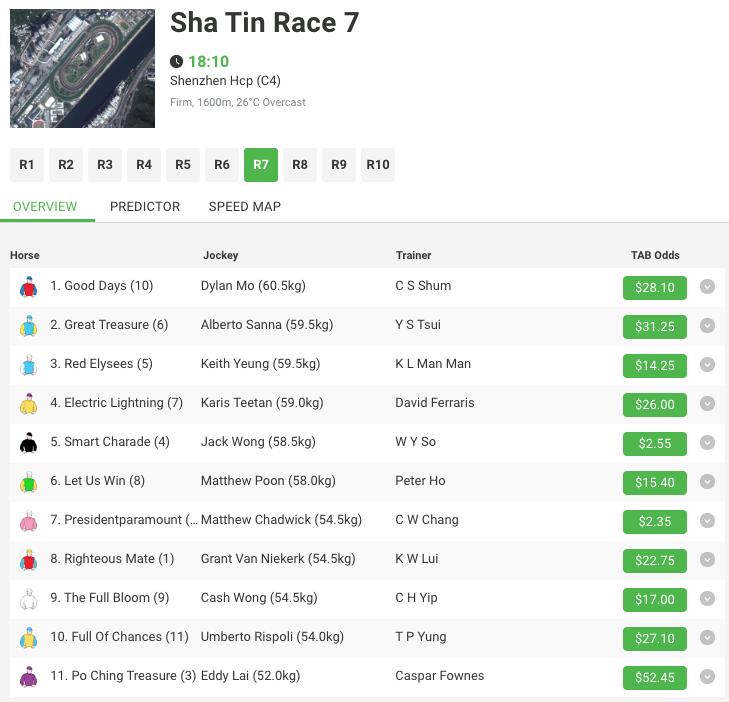This screenshot has width=729, height=702.
Task: Select the $52.45 odds for Po Ching Treasure
Action: click(x=654, y=677)
